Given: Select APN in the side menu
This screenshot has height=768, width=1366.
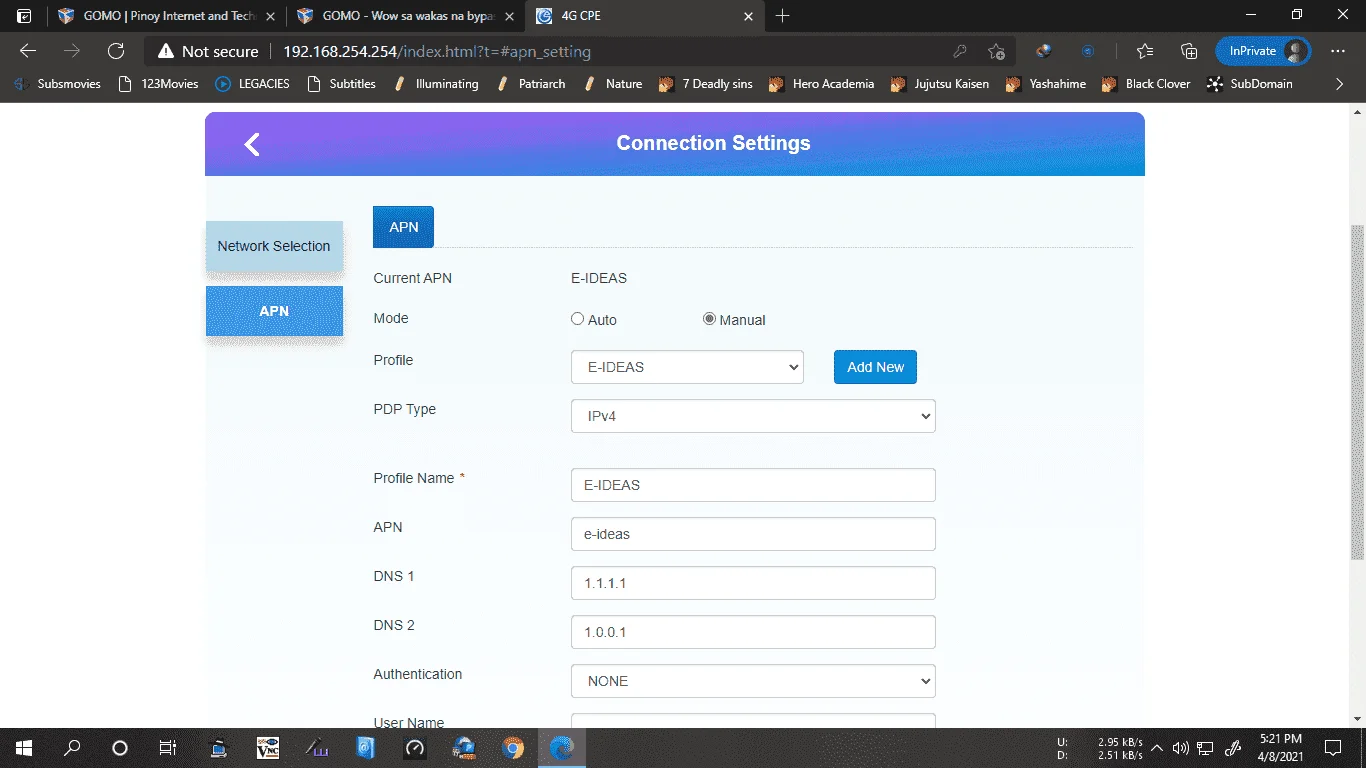Looking at the screenshot, I should pos(274,311).
